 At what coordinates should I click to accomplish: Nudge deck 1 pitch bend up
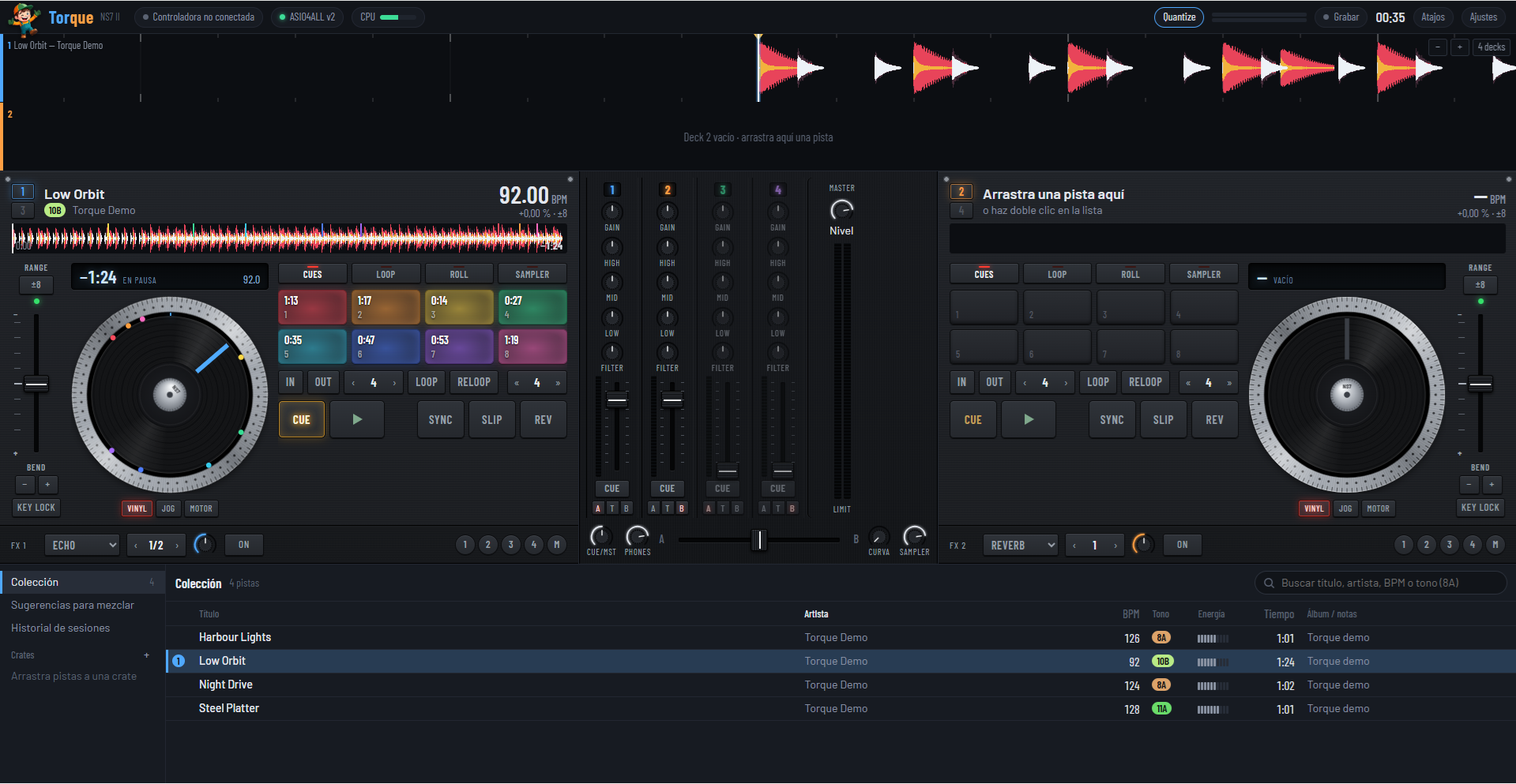click(x=47, y=485)
